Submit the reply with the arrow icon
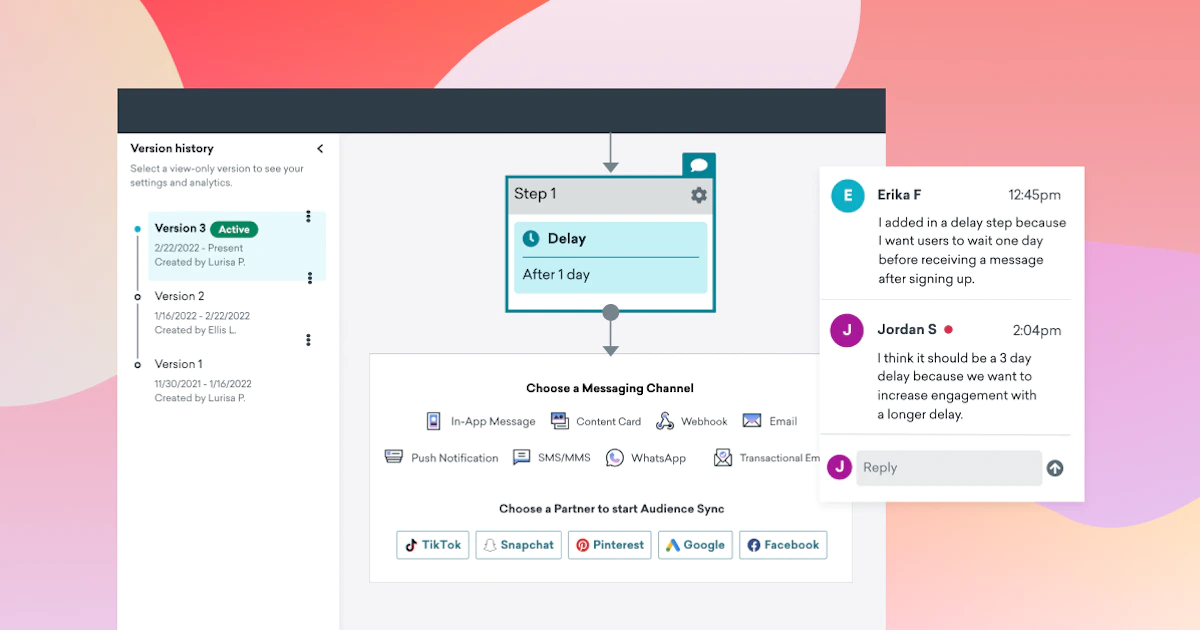Screen dimensions: 1200x630 pos(1055,467)
